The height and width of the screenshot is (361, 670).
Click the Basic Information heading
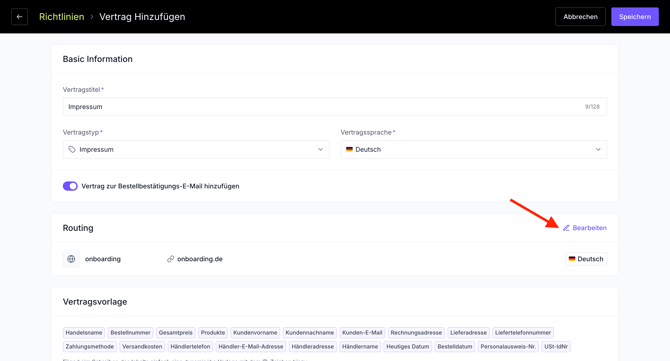coord(97,59)
